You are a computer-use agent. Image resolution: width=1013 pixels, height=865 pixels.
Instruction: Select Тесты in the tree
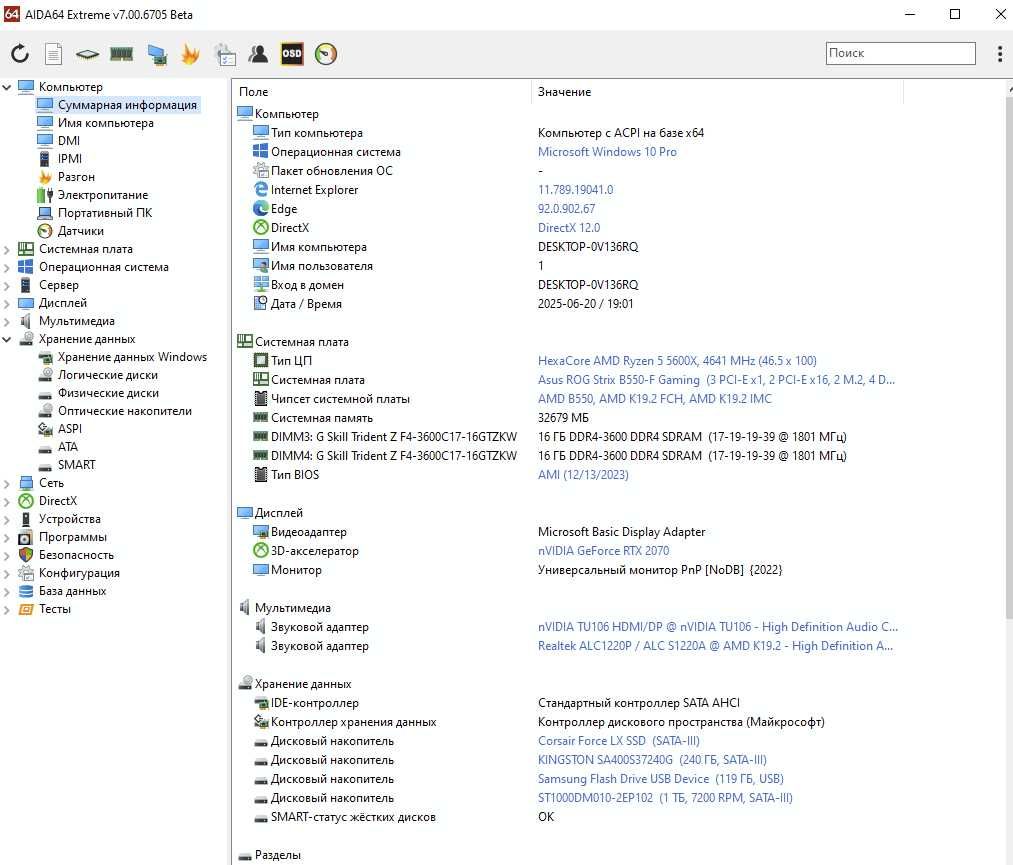54,609
